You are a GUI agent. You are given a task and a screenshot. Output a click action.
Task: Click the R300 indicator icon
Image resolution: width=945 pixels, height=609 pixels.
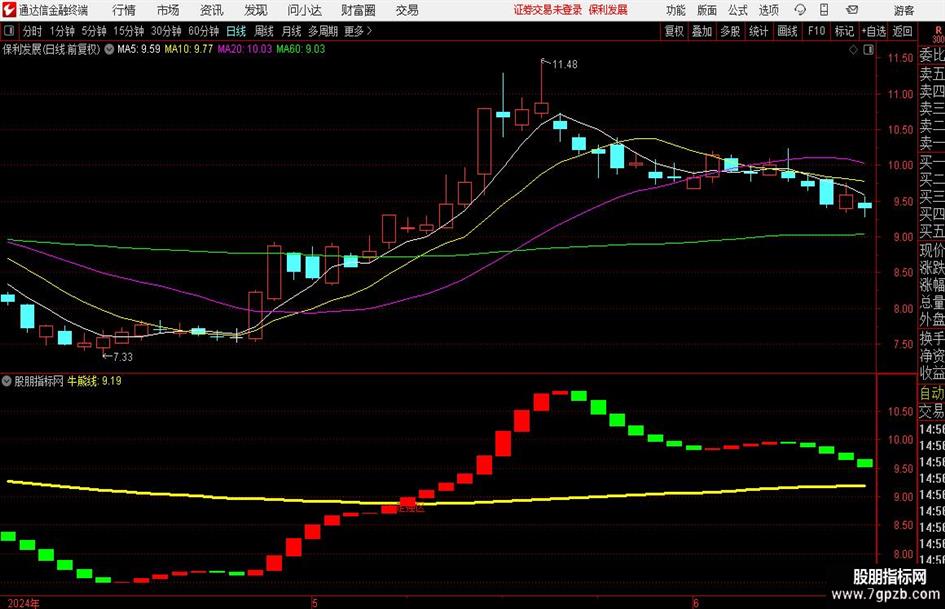938,34
